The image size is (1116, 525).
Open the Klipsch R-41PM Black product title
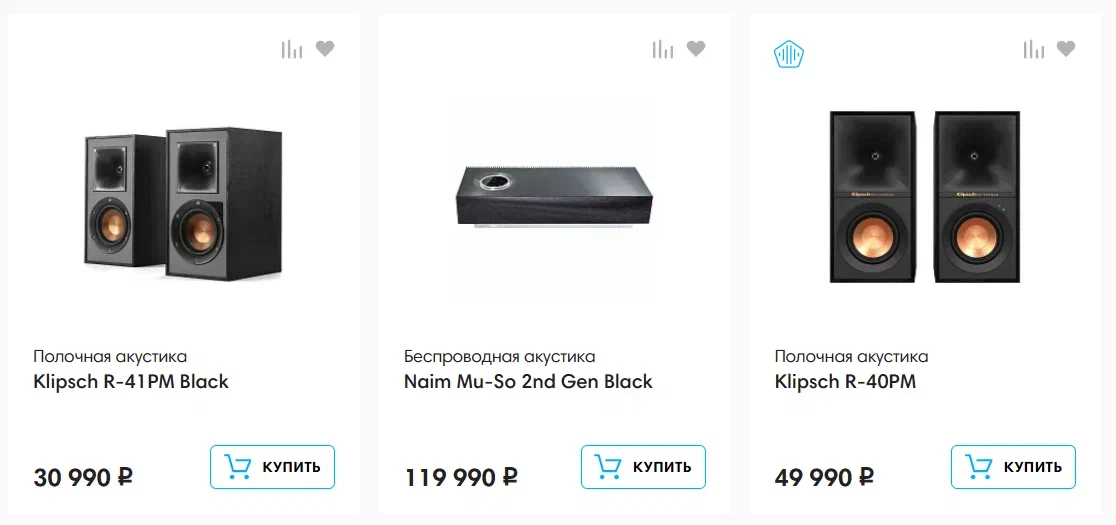pos(131,381)
